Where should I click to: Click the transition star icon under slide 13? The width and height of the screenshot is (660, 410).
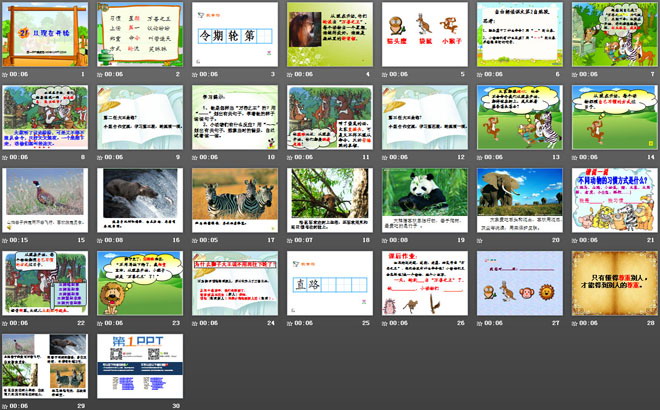[x=480, y=157]
